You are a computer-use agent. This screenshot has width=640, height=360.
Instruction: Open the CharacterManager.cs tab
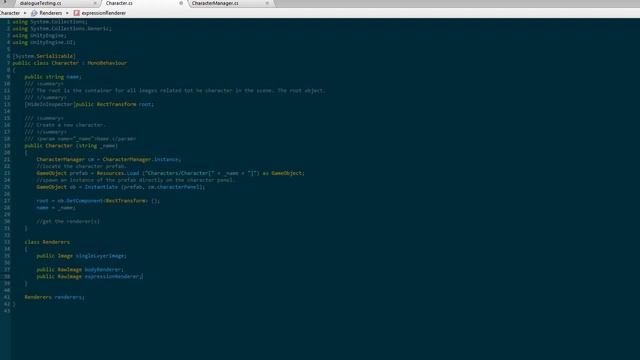[215, 3]
